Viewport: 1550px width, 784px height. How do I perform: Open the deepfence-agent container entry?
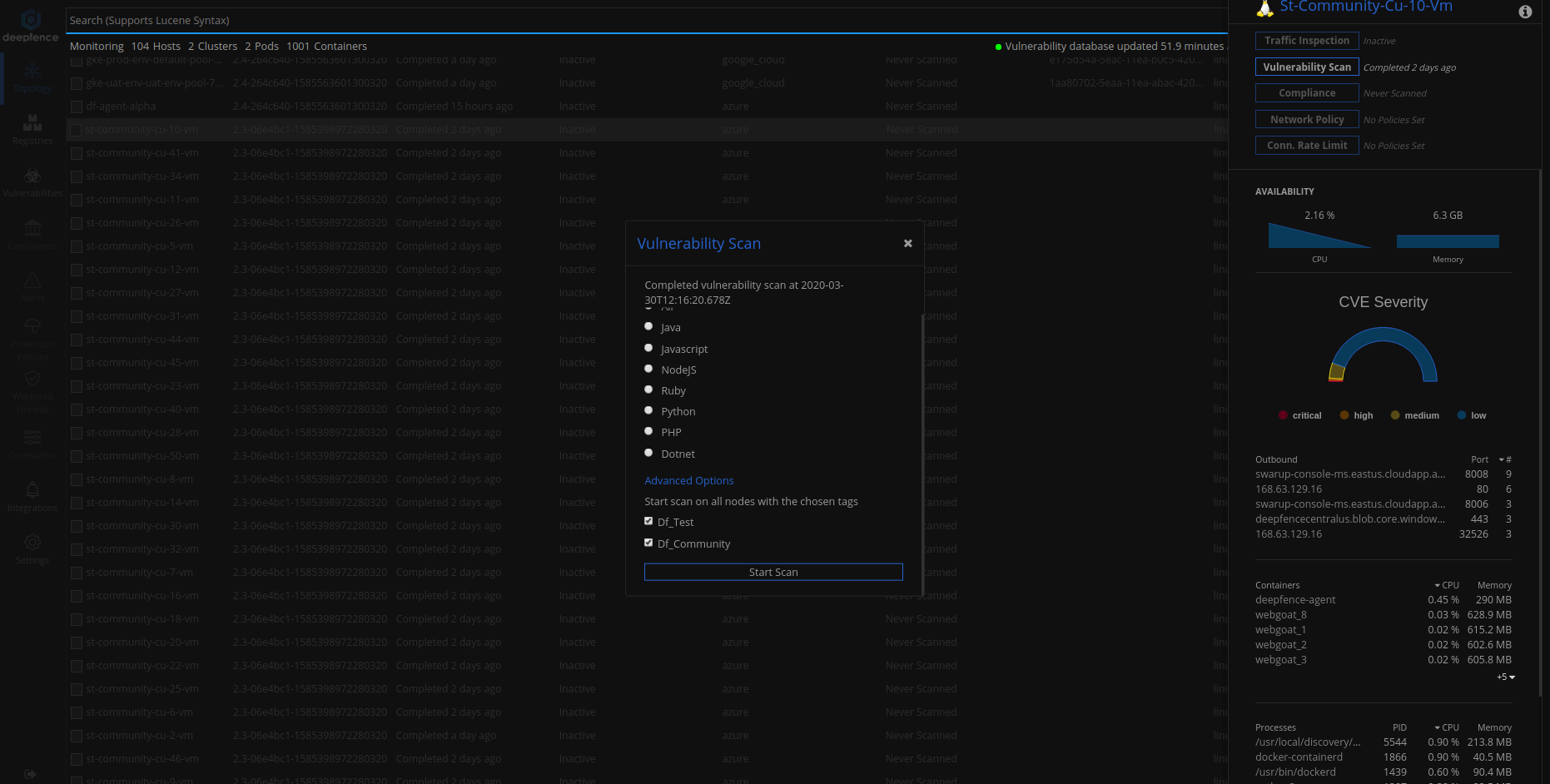coord(1295,600)
